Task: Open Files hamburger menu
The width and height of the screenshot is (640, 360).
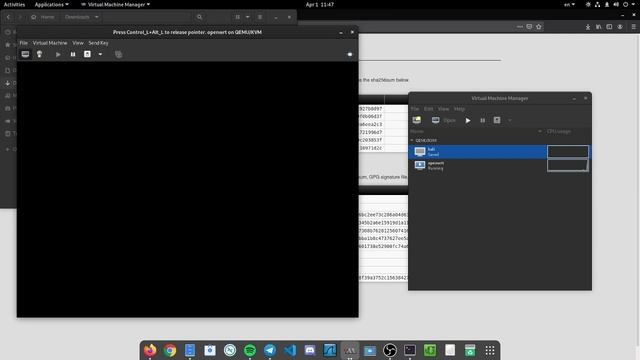Action: (260, 17)
